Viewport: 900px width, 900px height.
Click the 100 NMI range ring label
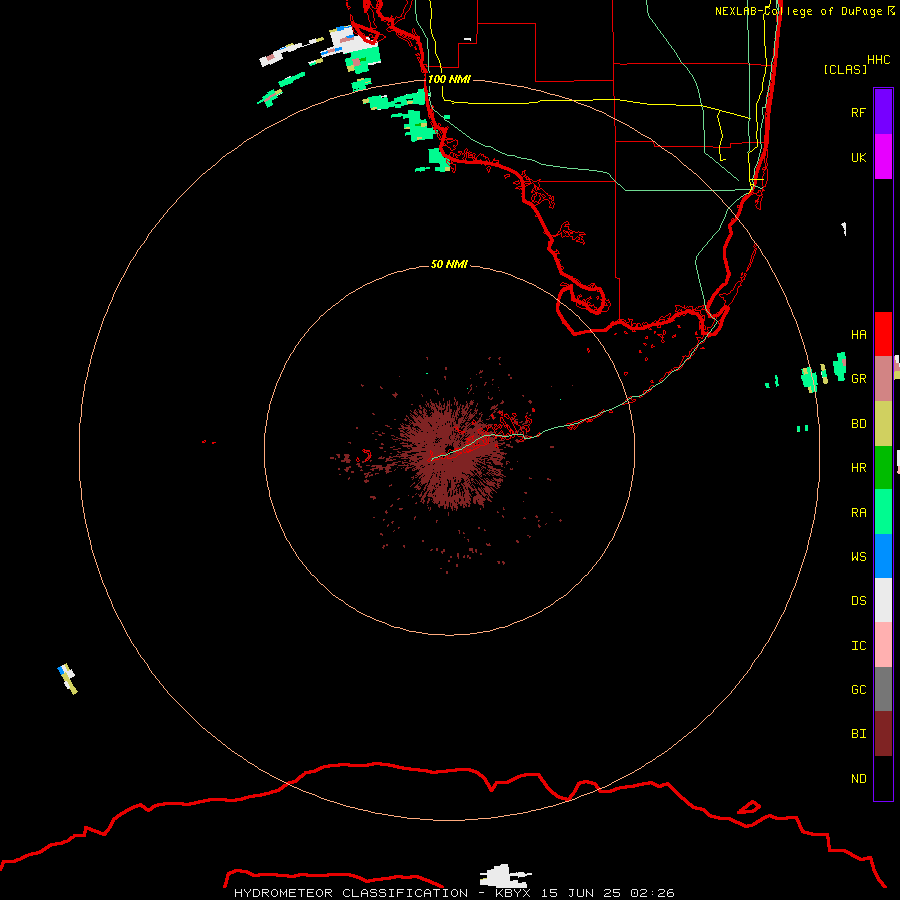pyautogui.click(x=449, y=79)
